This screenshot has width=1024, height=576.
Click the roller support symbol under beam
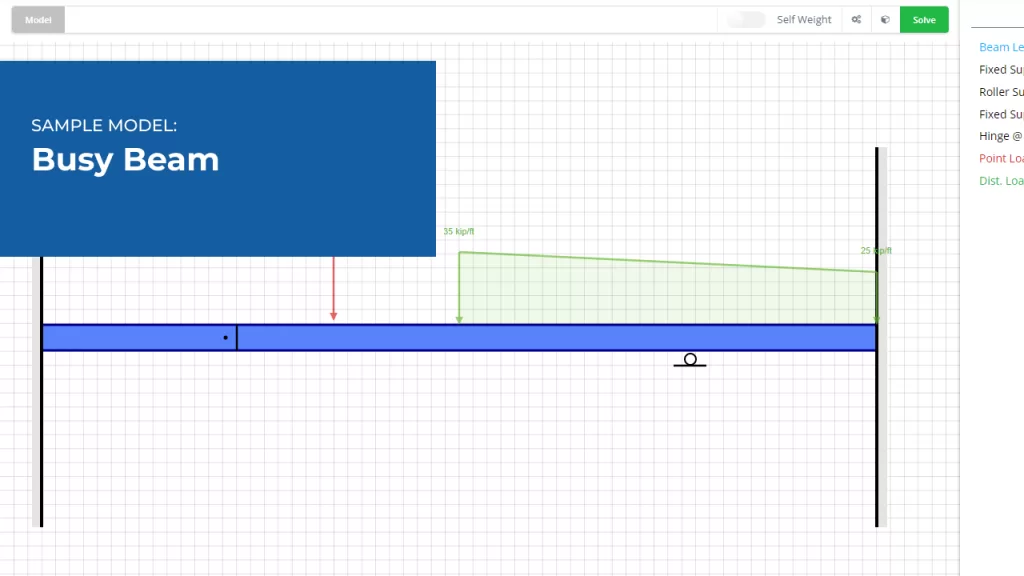(690, 360)
